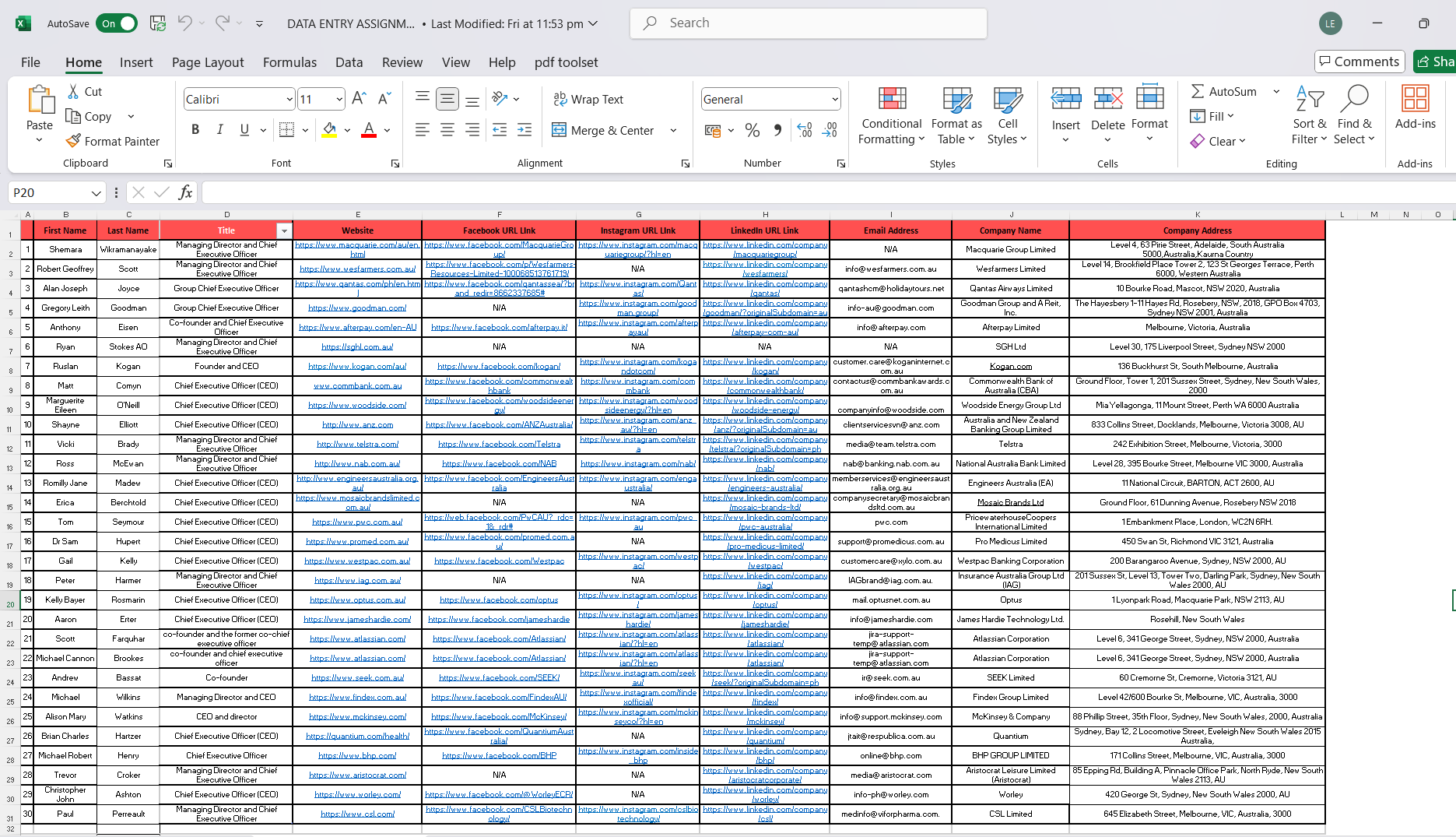Open Conditional Formatting menu
The width and height of the screenshot is (1456, 837).
892,115
